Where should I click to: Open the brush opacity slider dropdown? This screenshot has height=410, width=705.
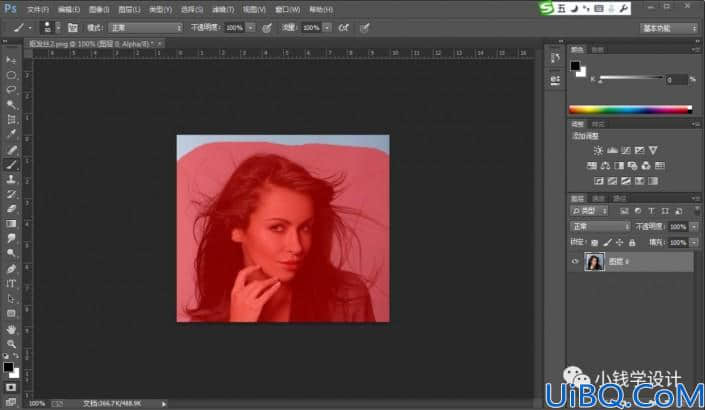tap(251, 28)
